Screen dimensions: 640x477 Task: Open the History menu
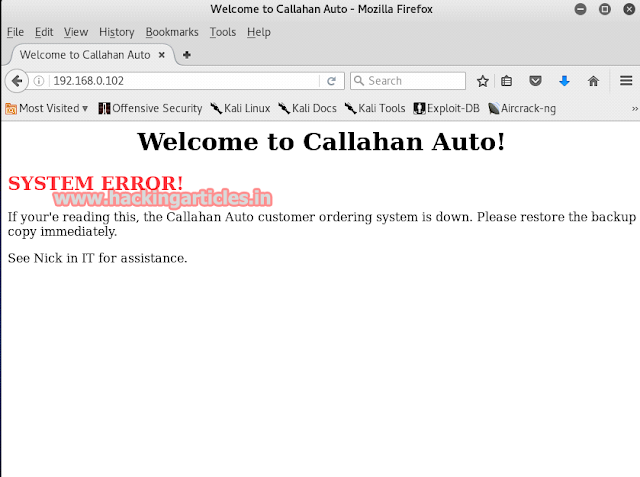(x=116, y=32)
